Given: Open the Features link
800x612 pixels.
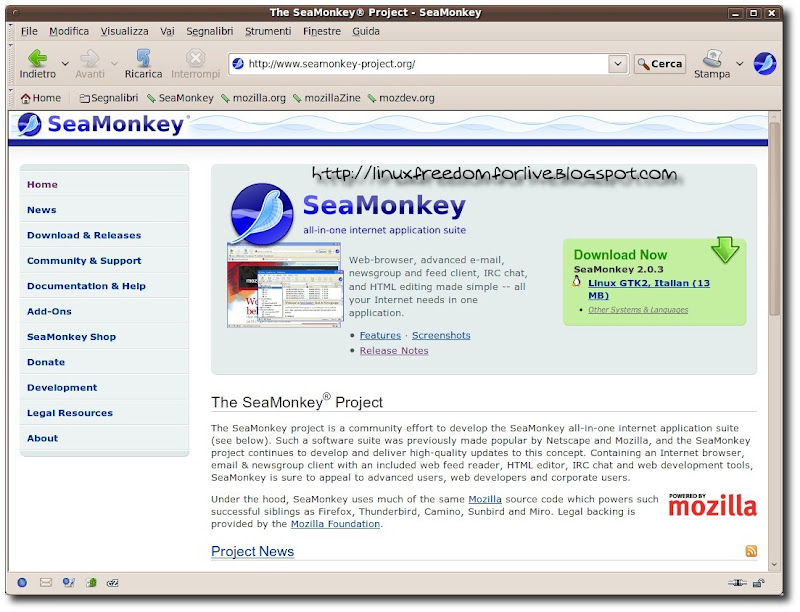Looking at the screenshot, I should pyautogui.click(x=380, y=335).
